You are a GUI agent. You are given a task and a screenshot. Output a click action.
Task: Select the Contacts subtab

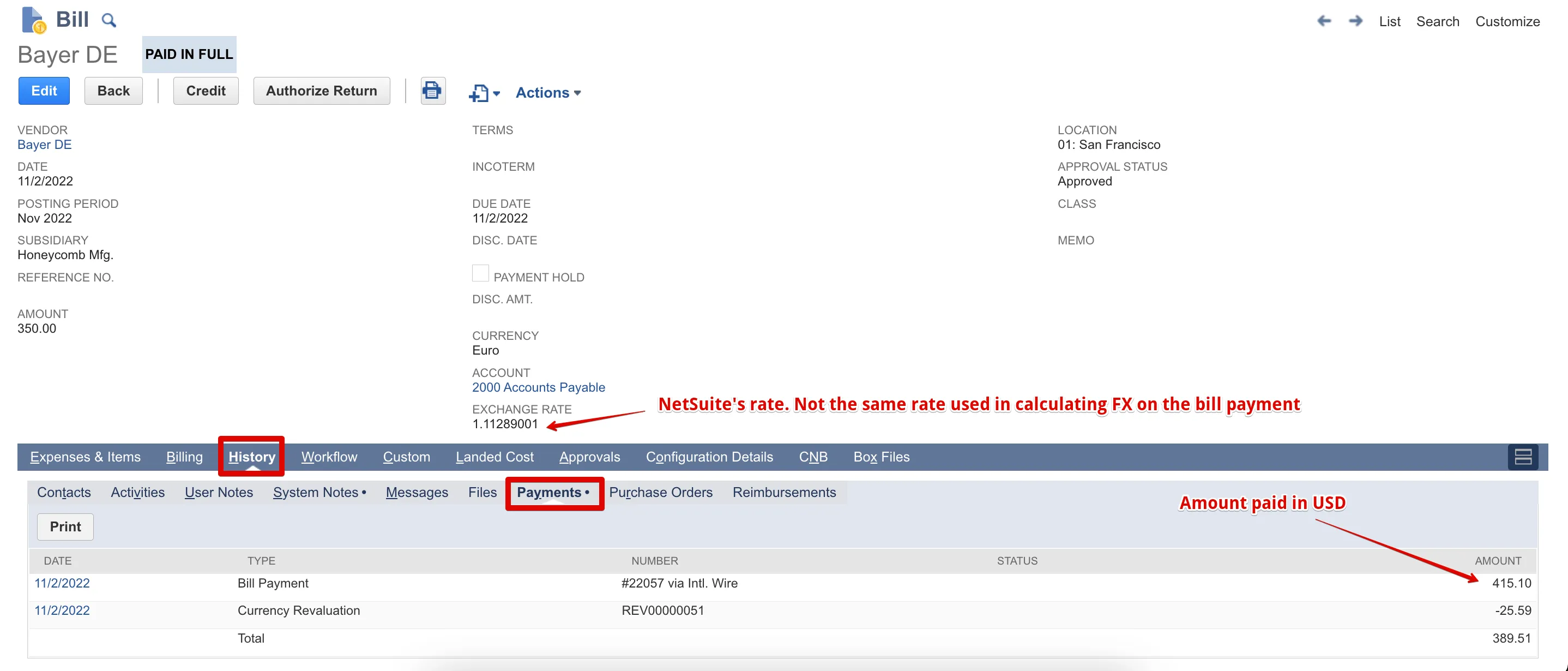[64, 492]
